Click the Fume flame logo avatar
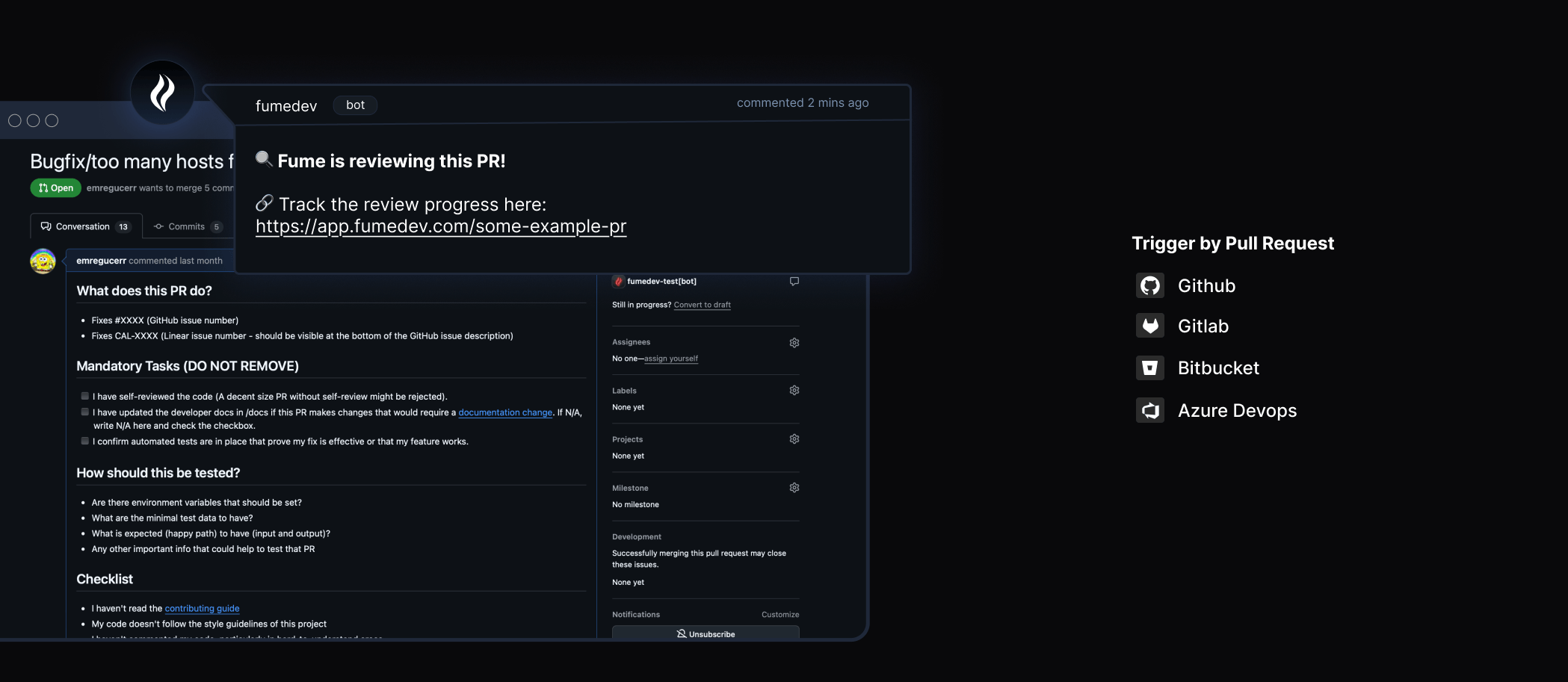 click(162, 93)
